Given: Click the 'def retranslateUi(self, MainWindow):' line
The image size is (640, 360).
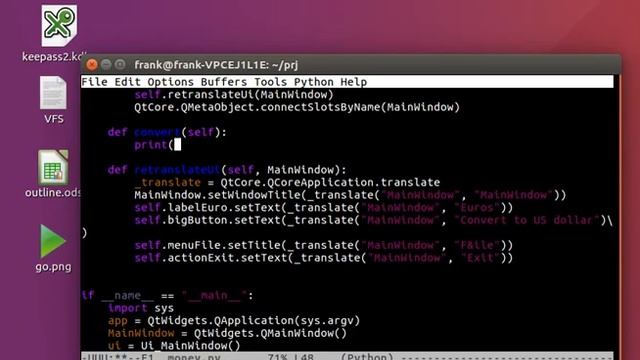Looking at the screenshot, I should pos(227,170).
